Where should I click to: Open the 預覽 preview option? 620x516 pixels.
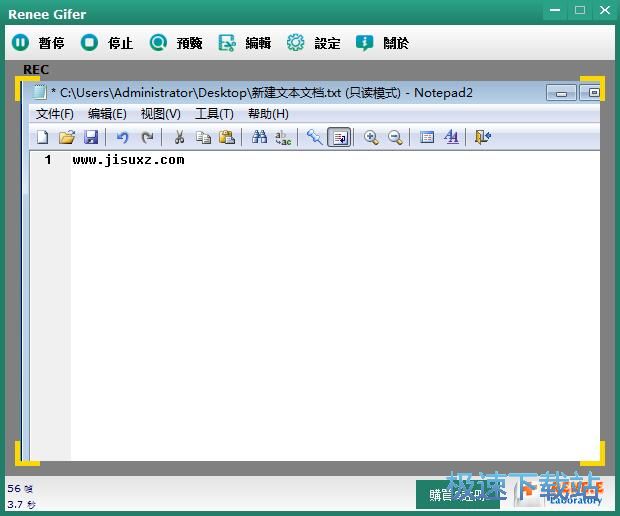pos(176,43)
